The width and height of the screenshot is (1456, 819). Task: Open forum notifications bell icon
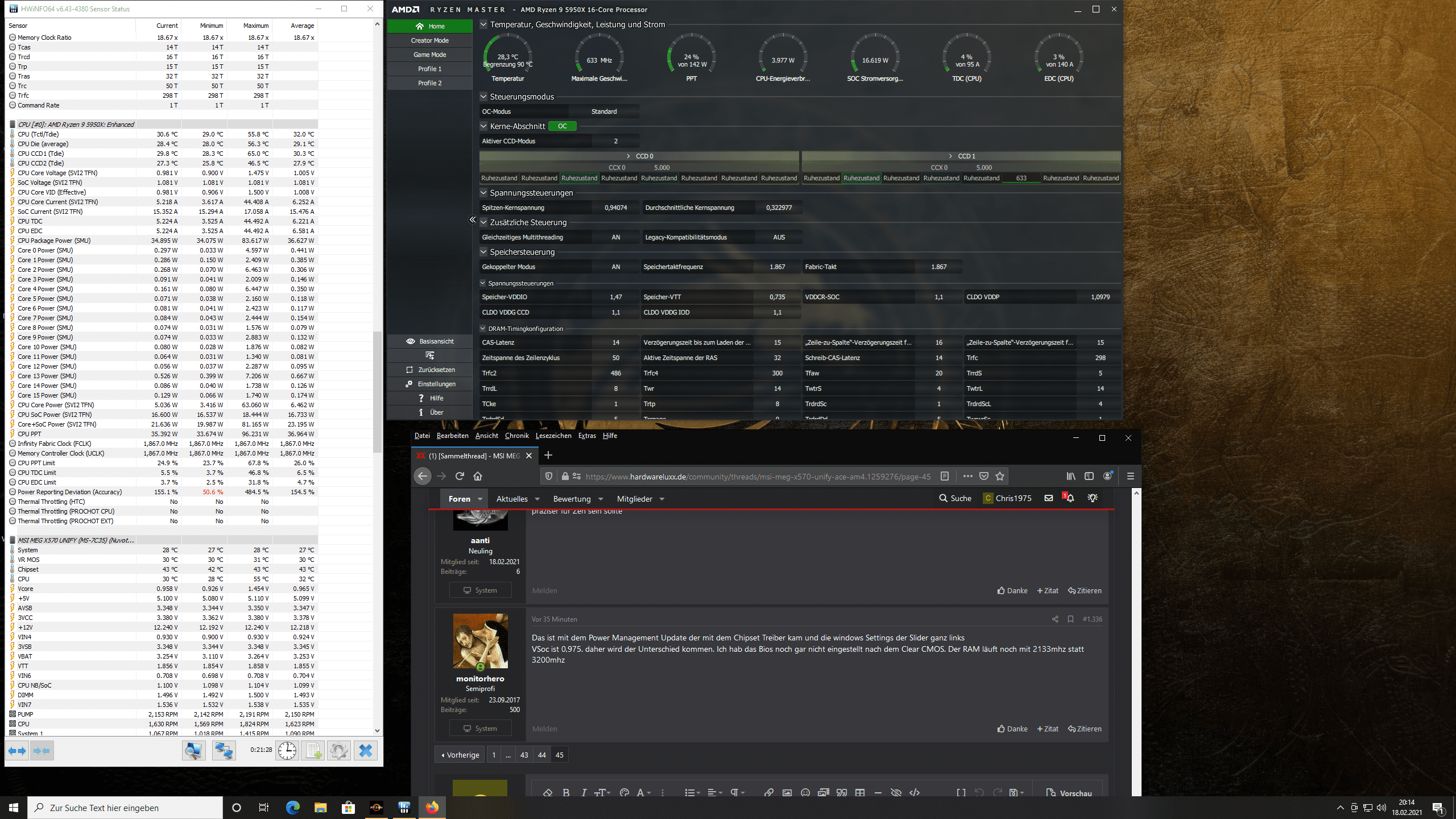pos(1070,498)
